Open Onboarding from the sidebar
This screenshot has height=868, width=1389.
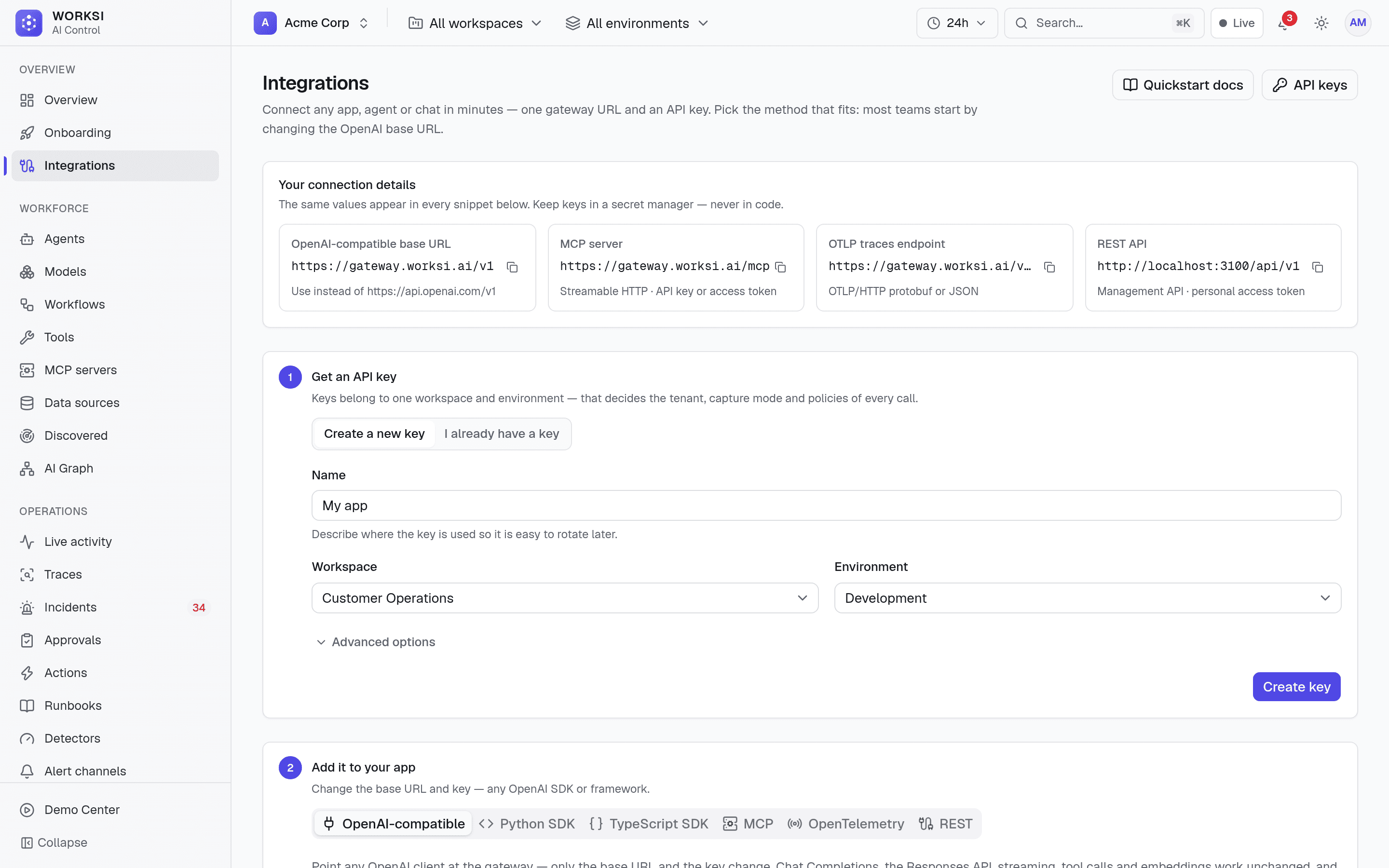[115, 133]
